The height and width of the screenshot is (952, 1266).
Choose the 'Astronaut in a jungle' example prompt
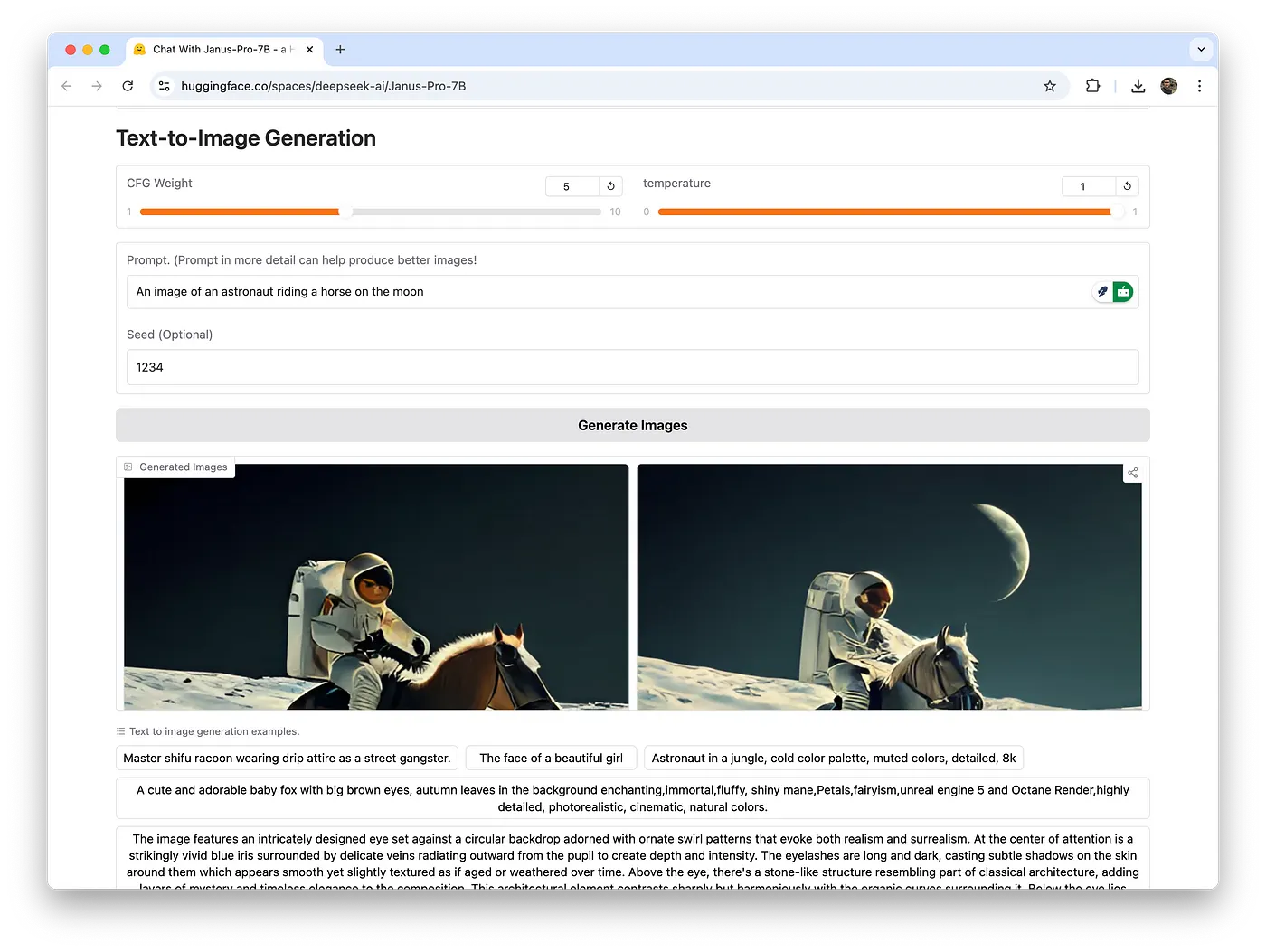pos(833,758)
